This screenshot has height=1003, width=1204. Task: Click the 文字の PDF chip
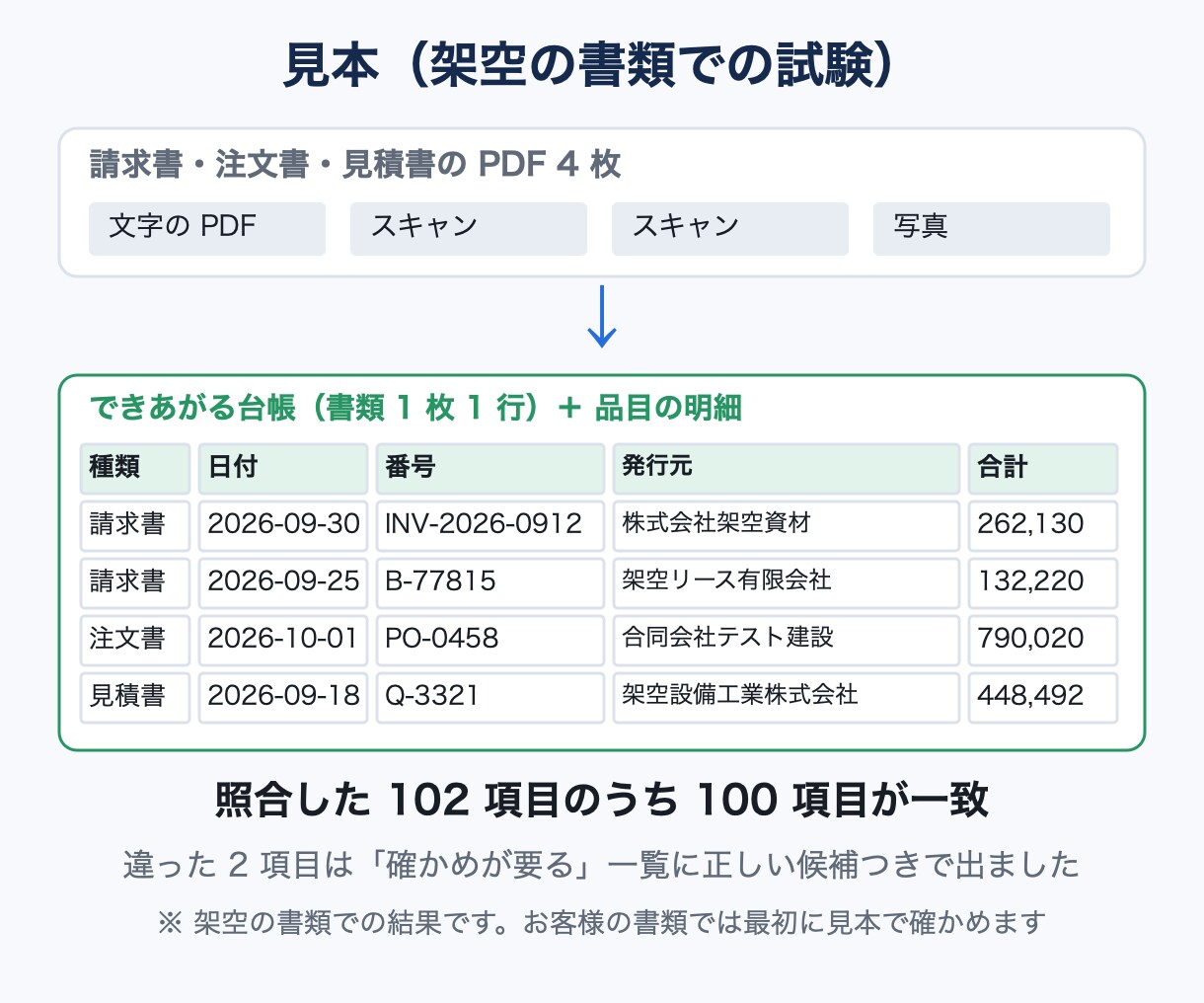(x=207, y=229)
